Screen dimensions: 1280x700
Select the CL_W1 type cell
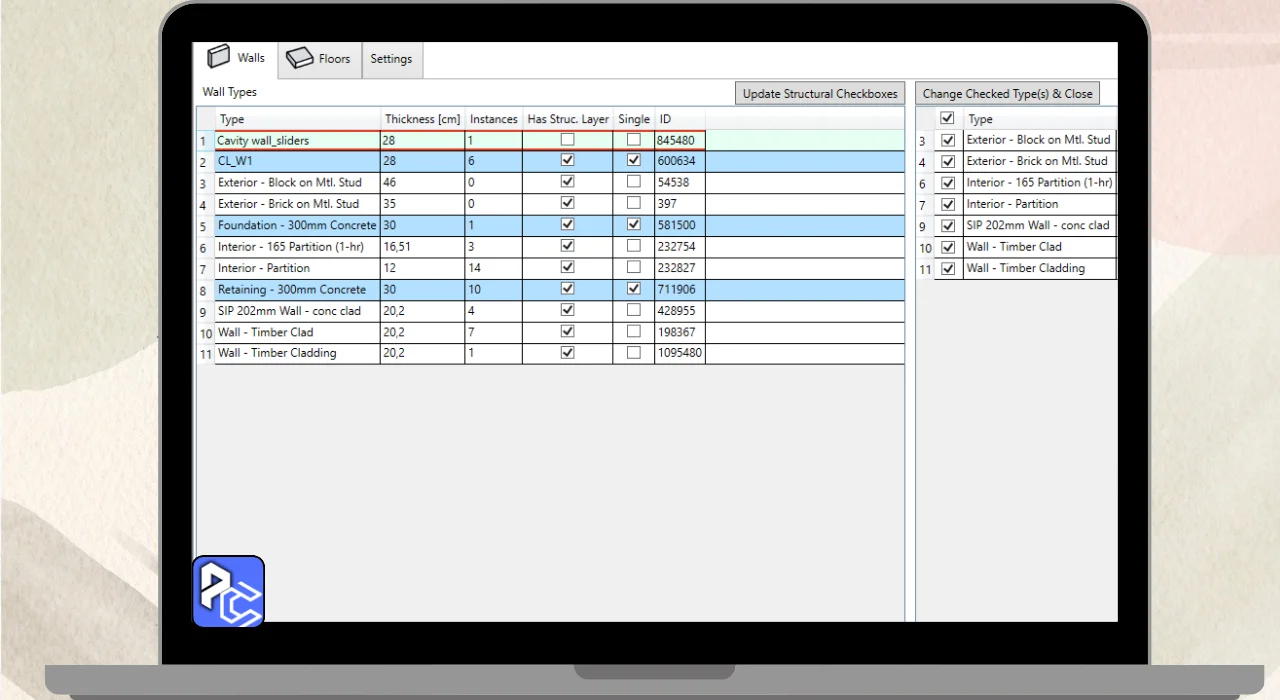tap(298, 161)
